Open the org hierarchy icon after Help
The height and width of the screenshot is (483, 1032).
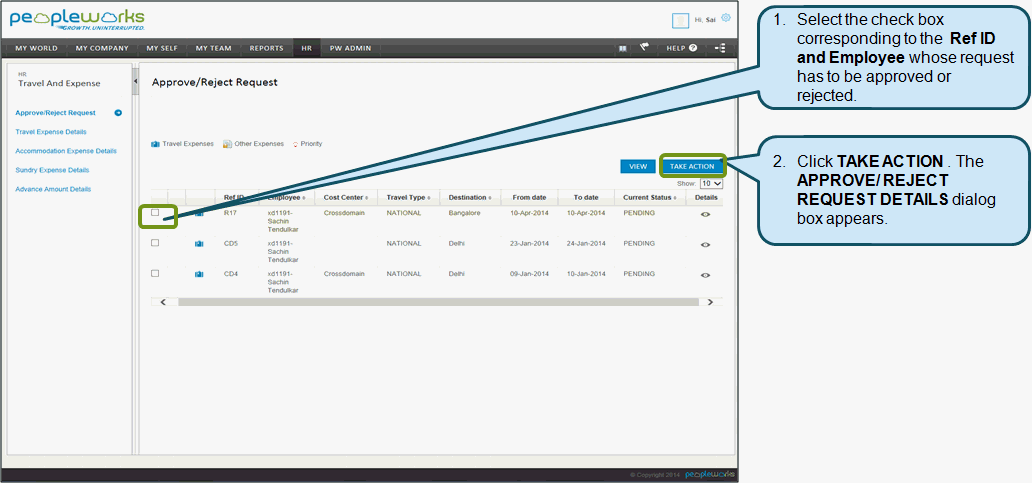click(720, 48)
